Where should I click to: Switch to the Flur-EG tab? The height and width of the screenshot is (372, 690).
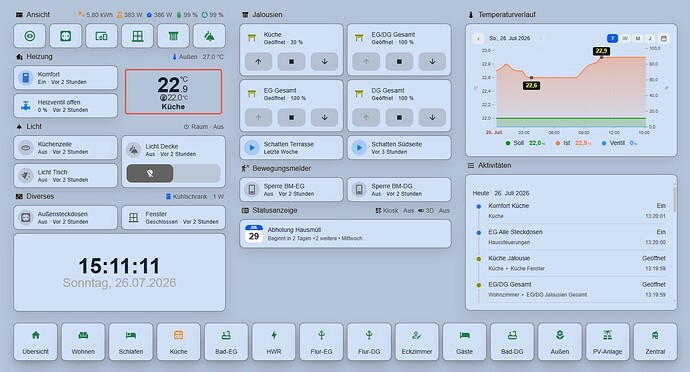coord(321,342)
